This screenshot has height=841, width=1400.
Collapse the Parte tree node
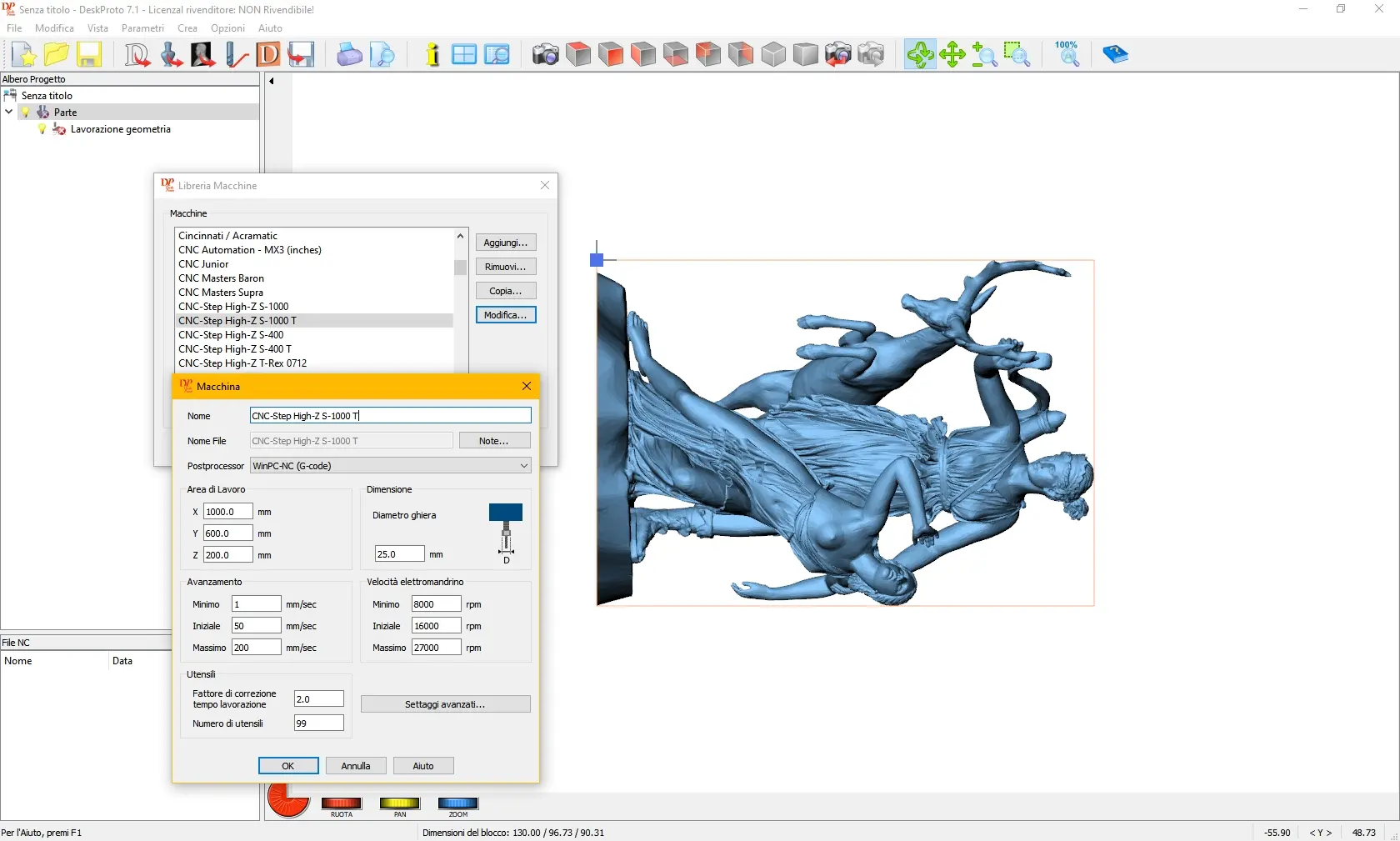(x=9, y=112)
